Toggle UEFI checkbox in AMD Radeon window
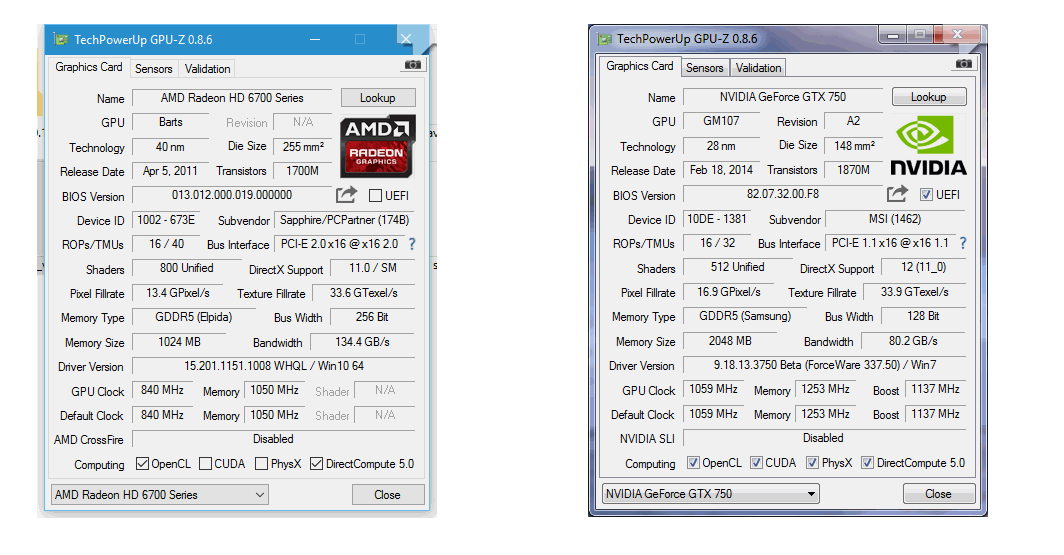The width and height of the screenshot is (1064, 555). pos(375,195)
